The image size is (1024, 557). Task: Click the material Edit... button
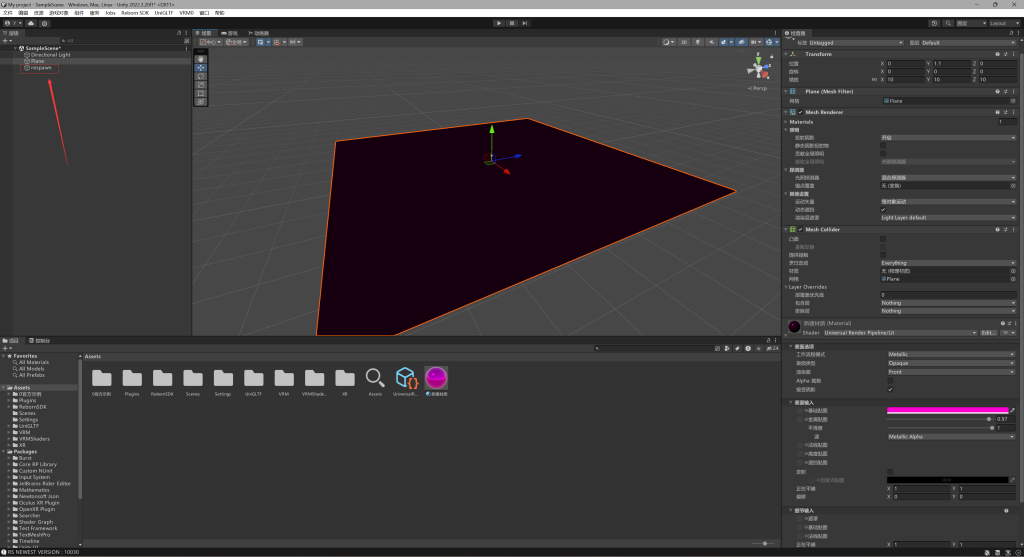tap(988, 332)
